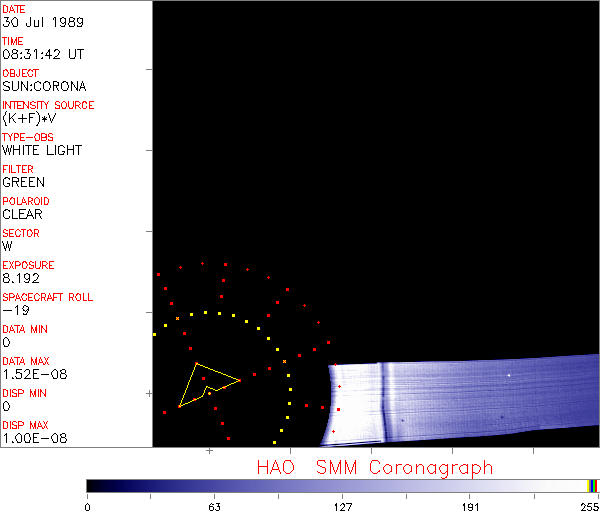Click the SECTOR label in the info panel
The height and width of the screenshot is (512, 600).
[22, 233]
